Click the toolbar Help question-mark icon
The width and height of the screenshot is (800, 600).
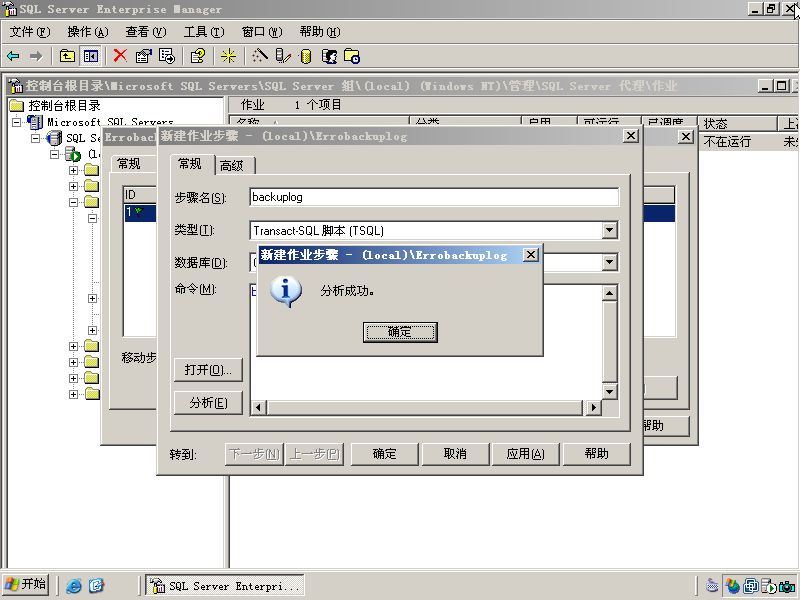coord(198,56)
